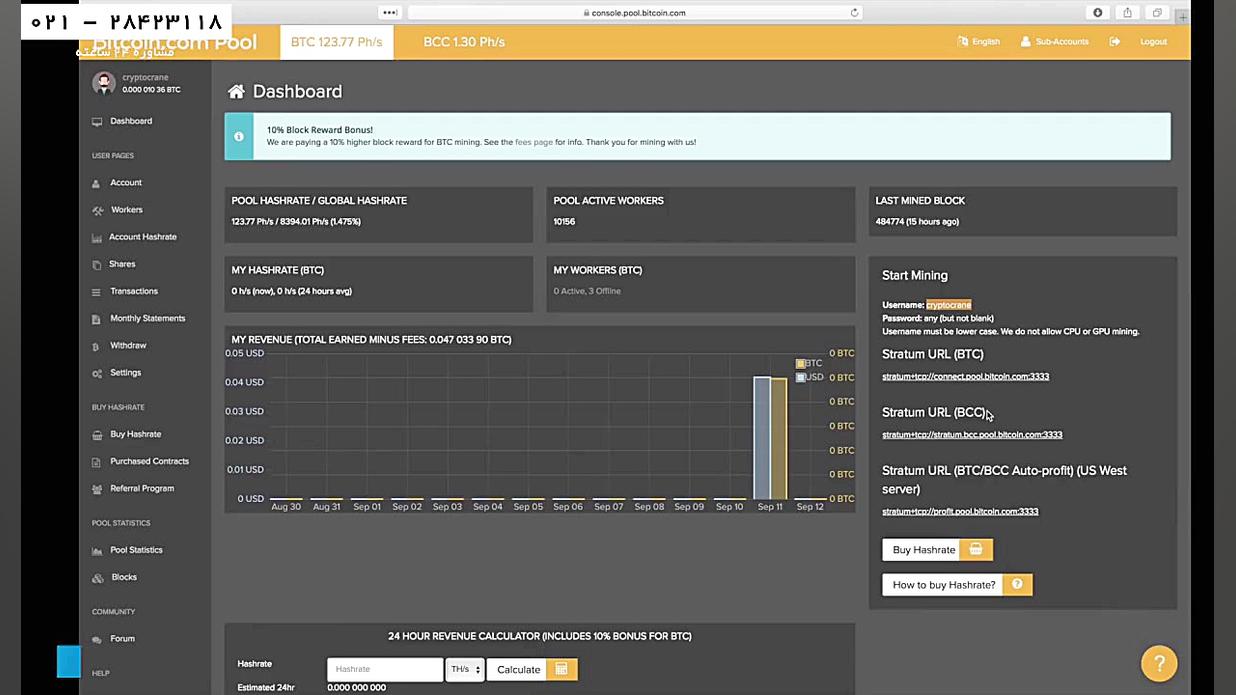The image size is (1236, 695).
Task: Click the basket icon on Buy Hashrate button
Action: coord(976,550)
